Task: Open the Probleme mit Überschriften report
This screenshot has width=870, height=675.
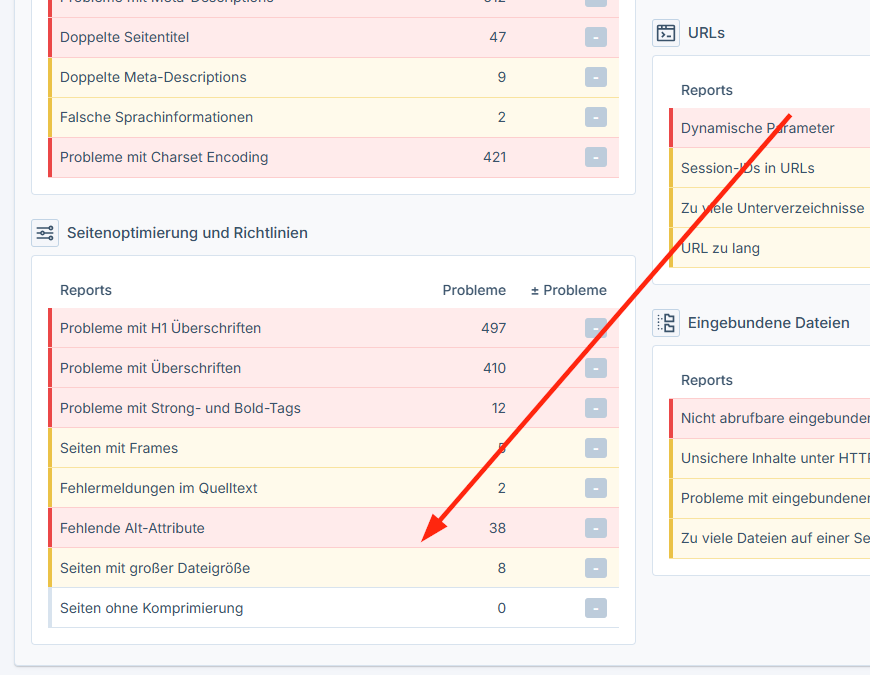Action: click(150, 368)
